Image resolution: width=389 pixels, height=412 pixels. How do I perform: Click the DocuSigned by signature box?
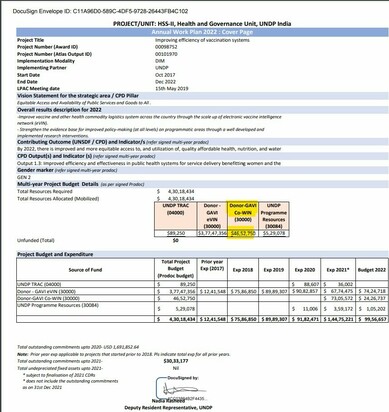182,388
